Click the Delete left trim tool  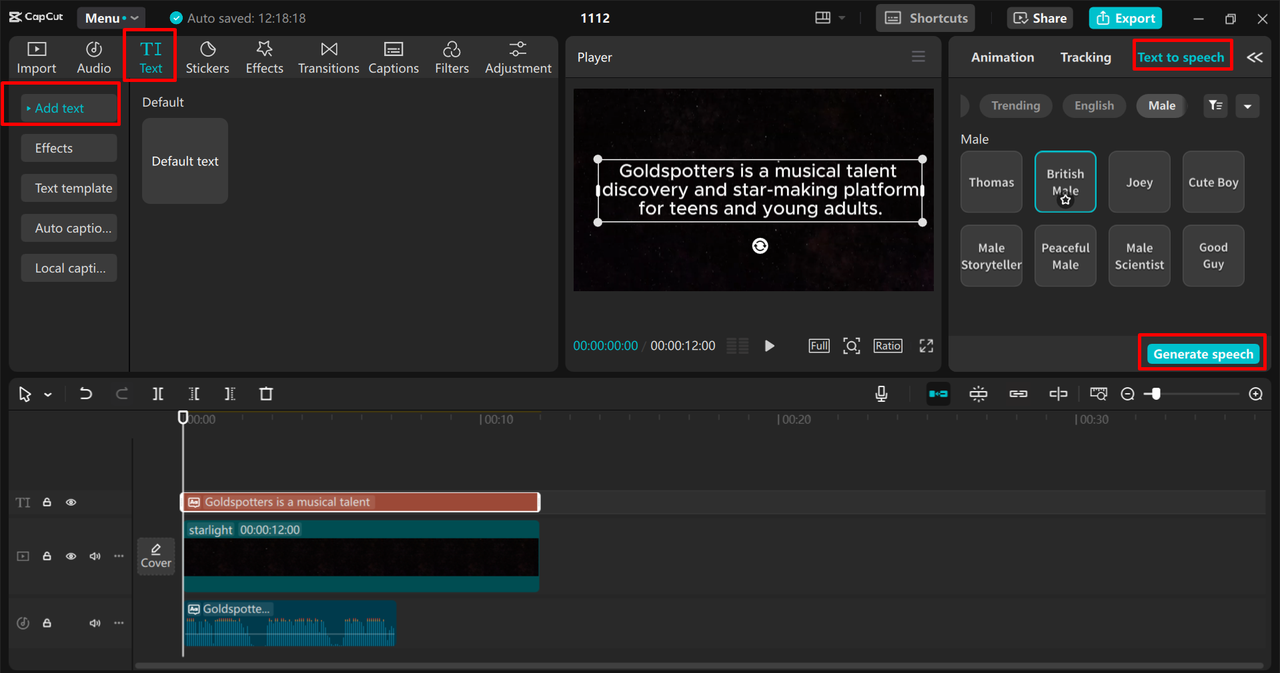[x=194, y=394]
